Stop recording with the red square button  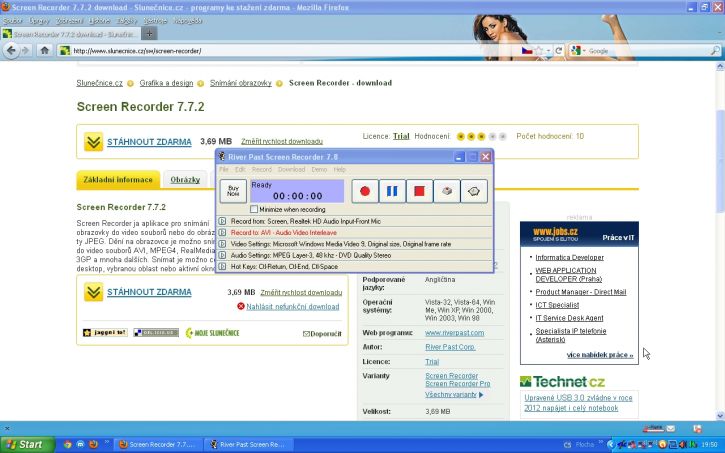419,191
